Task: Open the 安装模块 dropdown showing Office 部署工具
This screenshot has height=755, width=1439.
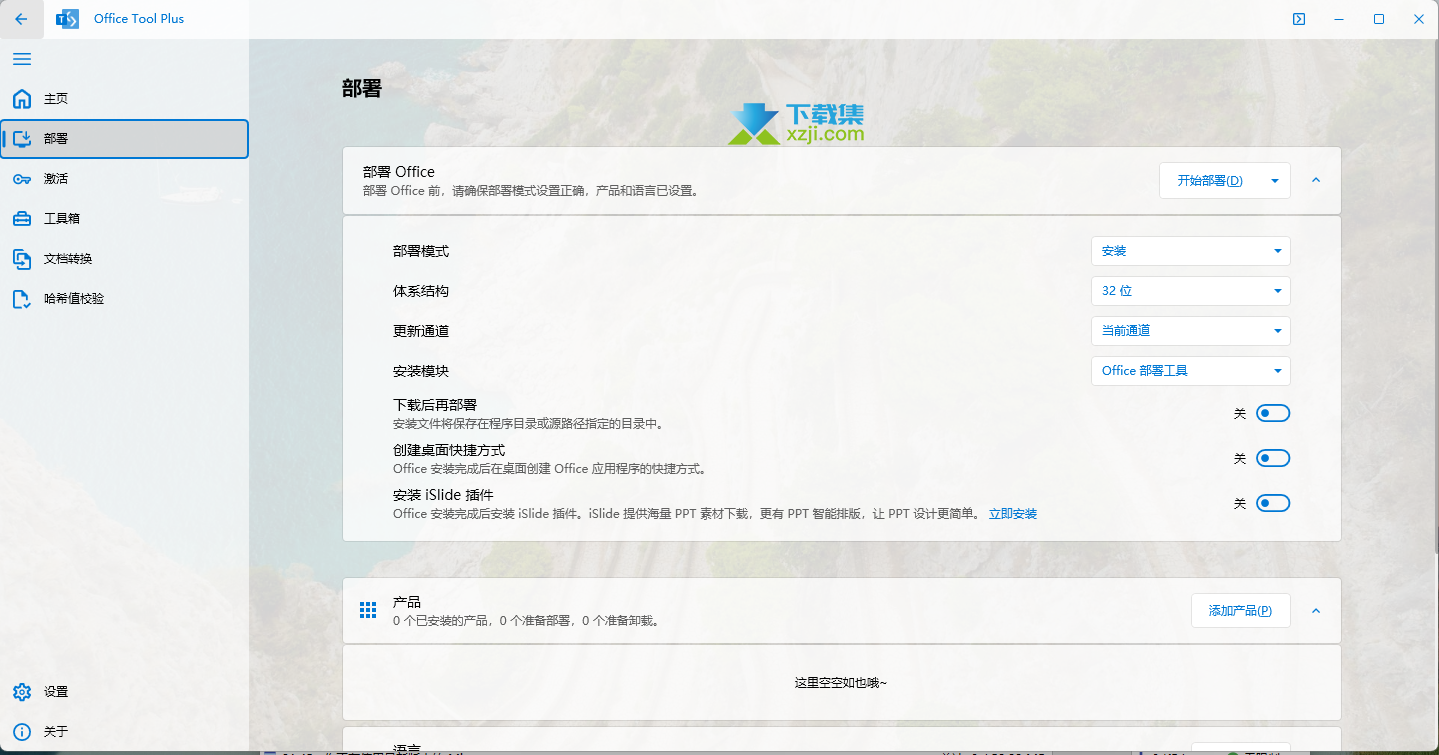Action: click(x=1190, y=371)
